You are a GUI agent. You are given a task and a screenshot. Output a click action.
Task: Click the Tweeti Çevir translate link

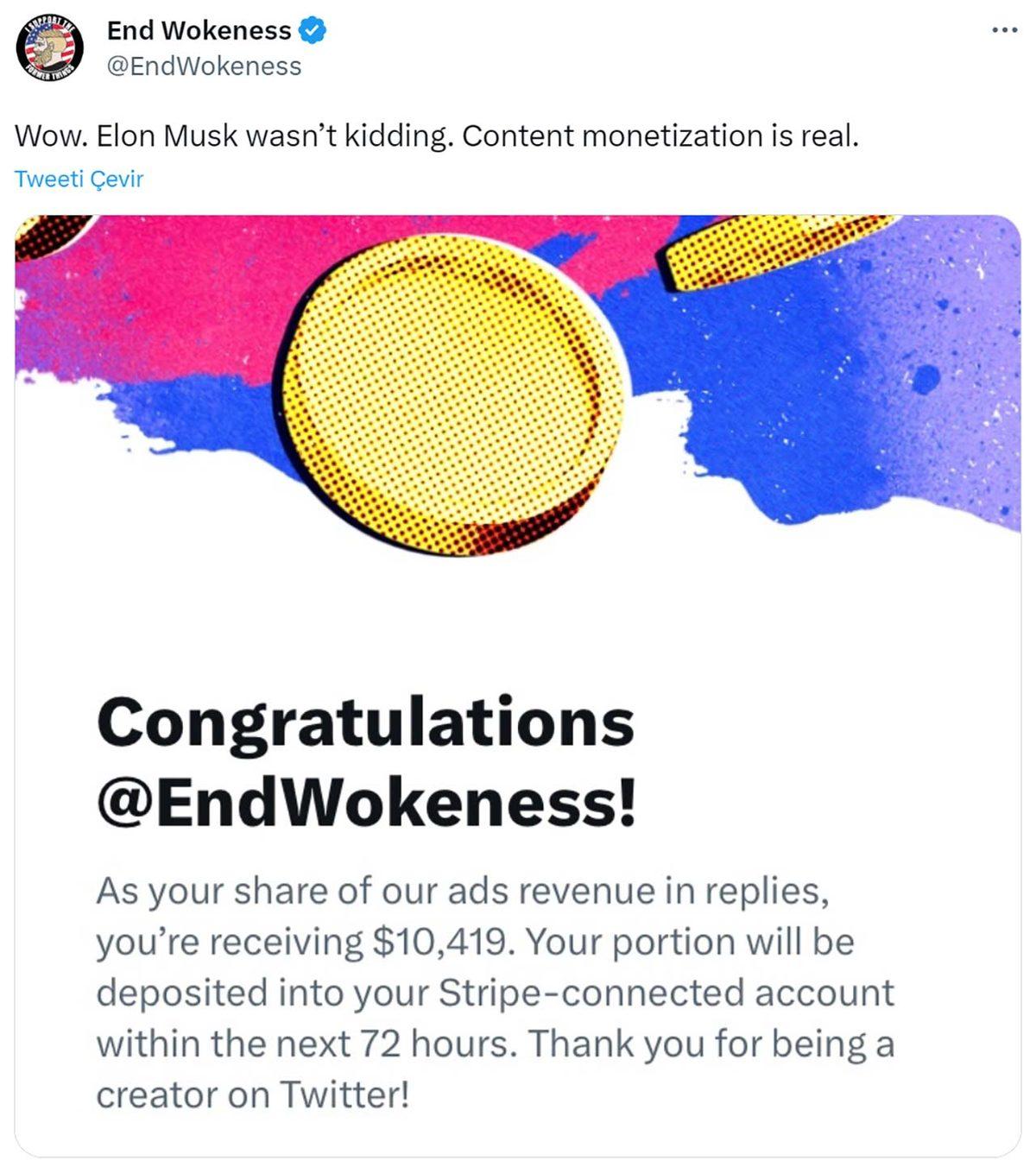coord(79,179)
